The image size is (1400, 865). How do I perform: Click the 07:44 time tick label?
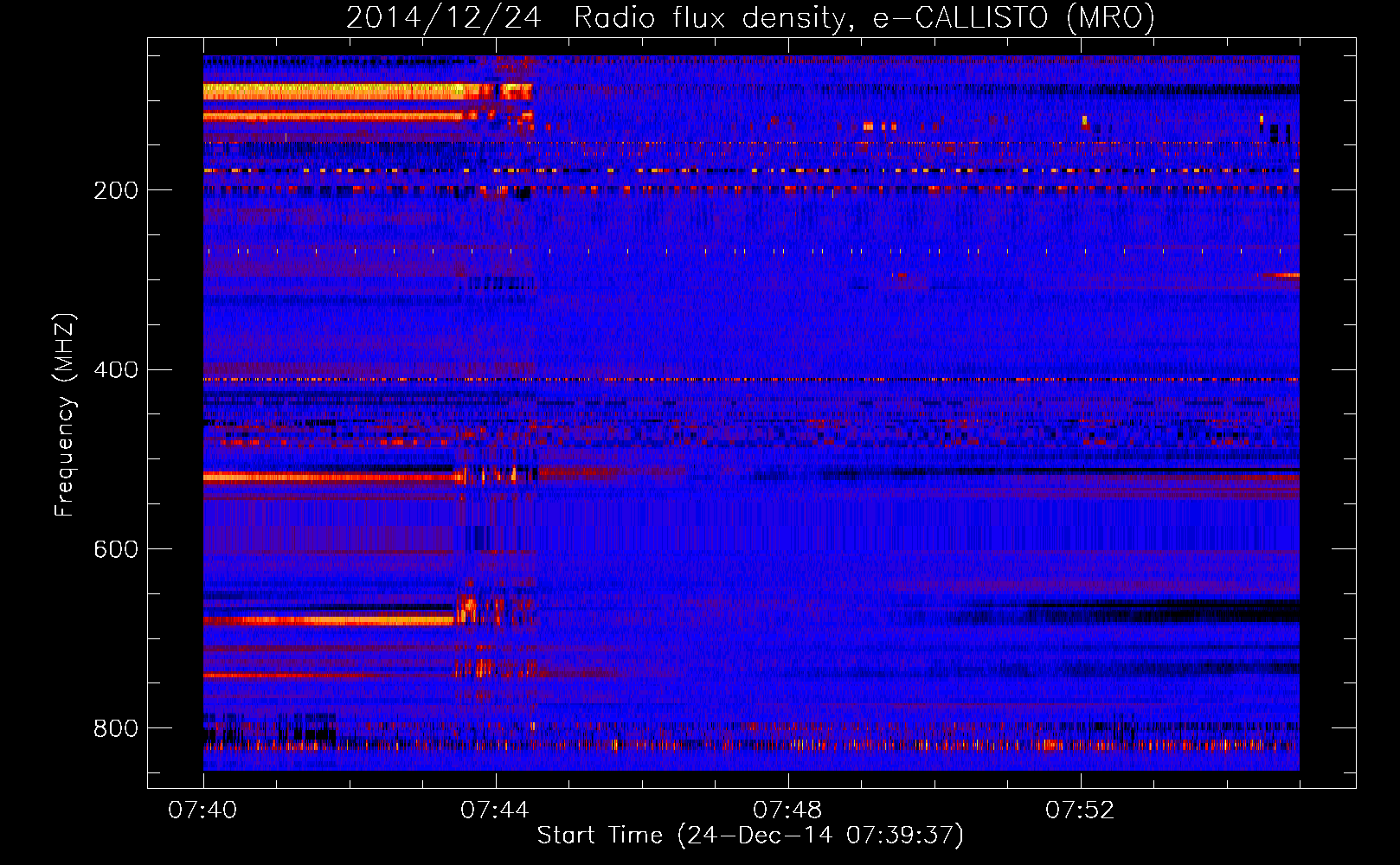(495, 811)
